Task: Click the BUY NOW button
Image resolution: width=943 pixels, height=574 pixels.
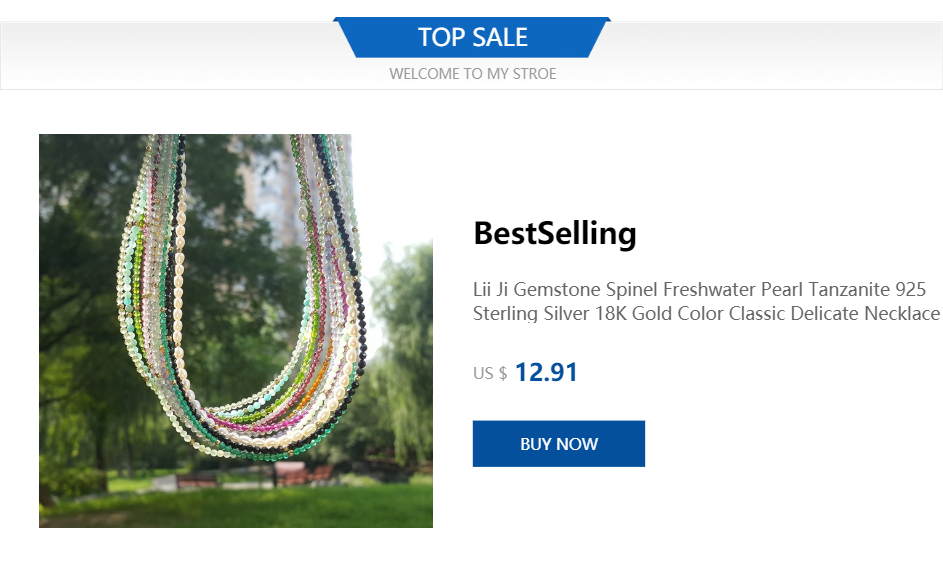Action: 558,444
